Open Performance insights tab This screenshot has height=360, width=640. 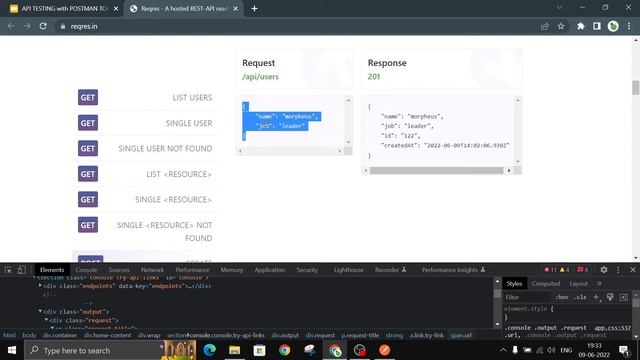[x=453, y=270]
